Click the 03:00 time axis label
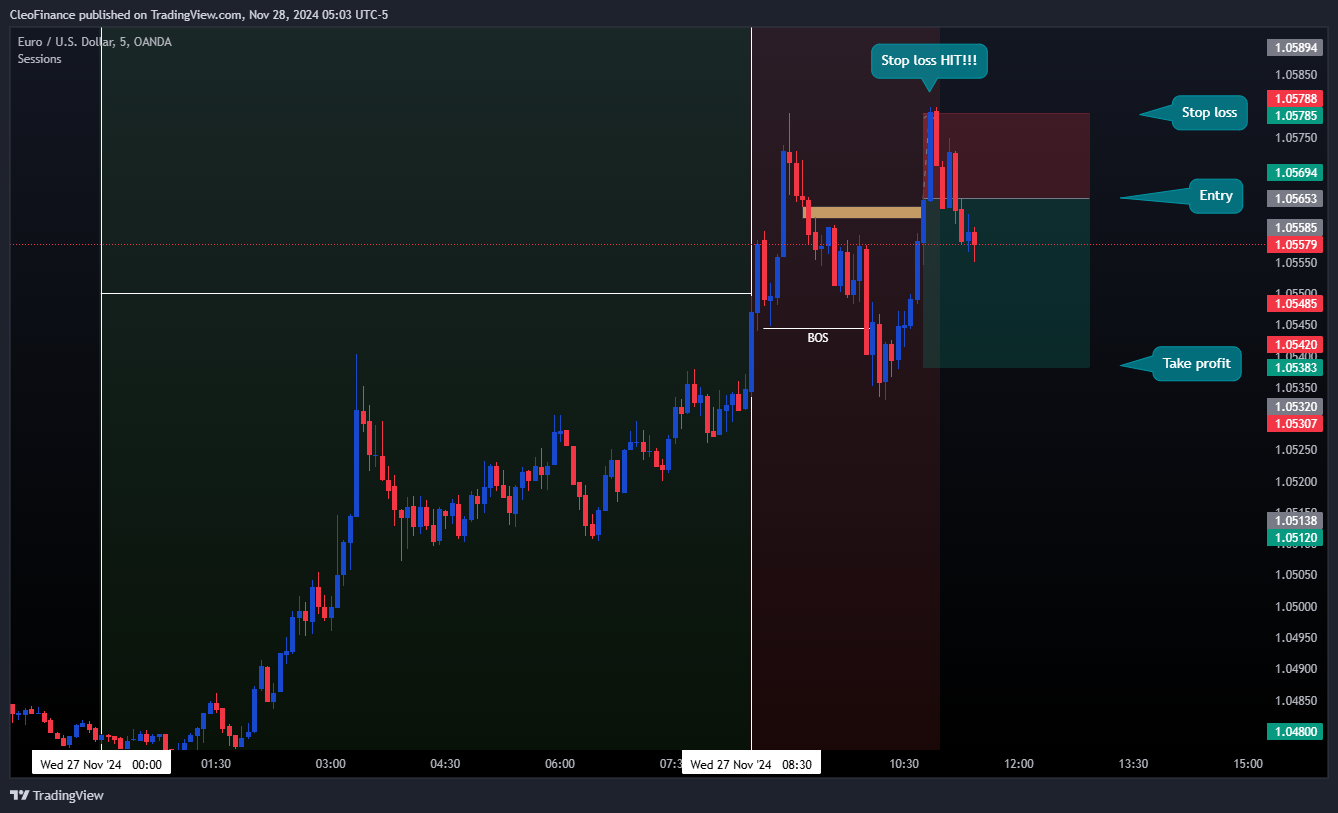 pos(331,764)
